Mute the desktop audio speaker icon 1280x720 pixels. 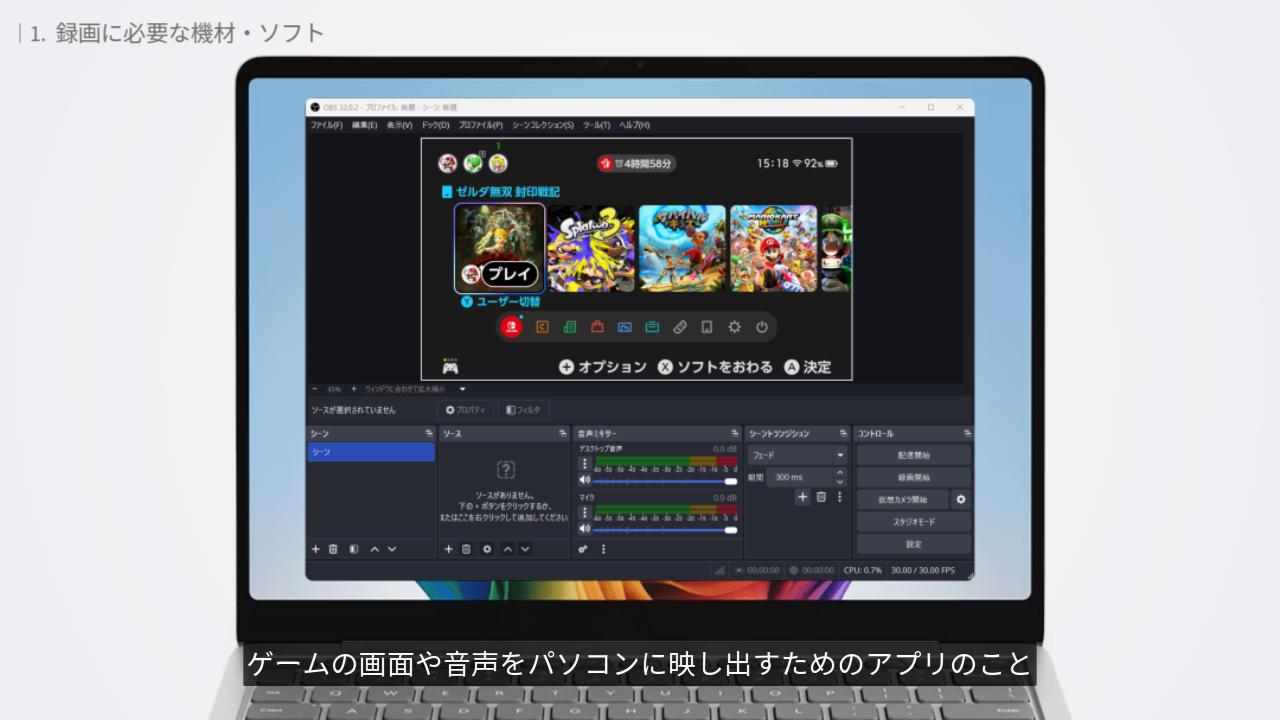point(585,481)
